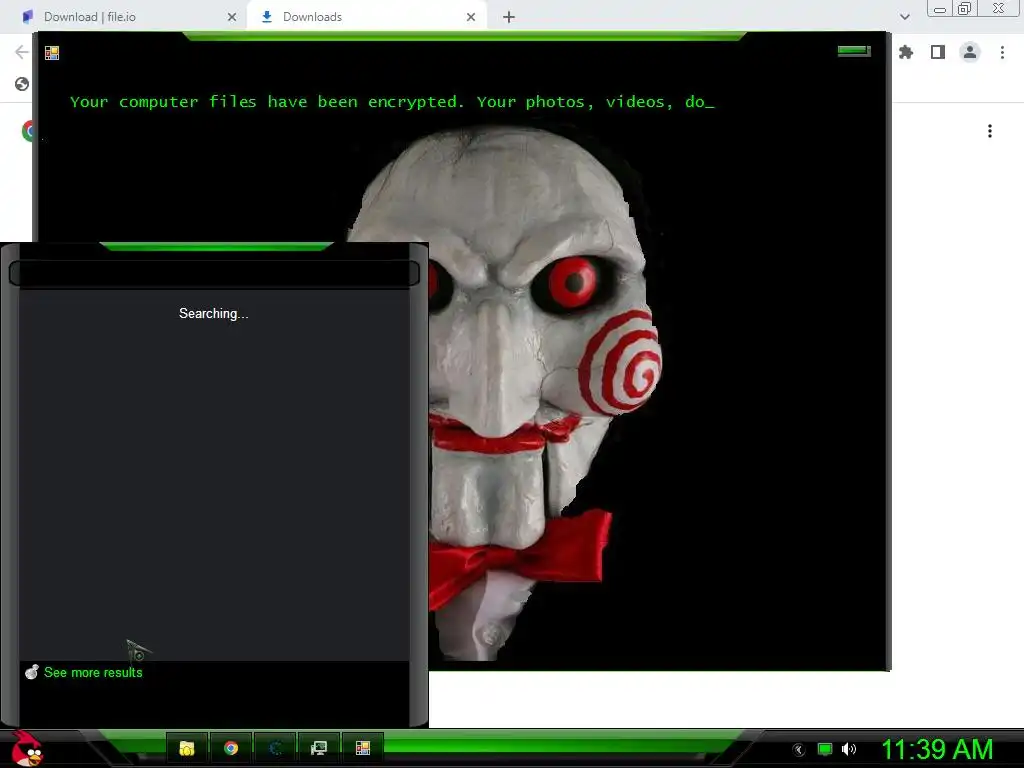This screenshot has width=1024, height=768.
Task: Click the ransomware window's title icon
Action: tap(52, 53)
